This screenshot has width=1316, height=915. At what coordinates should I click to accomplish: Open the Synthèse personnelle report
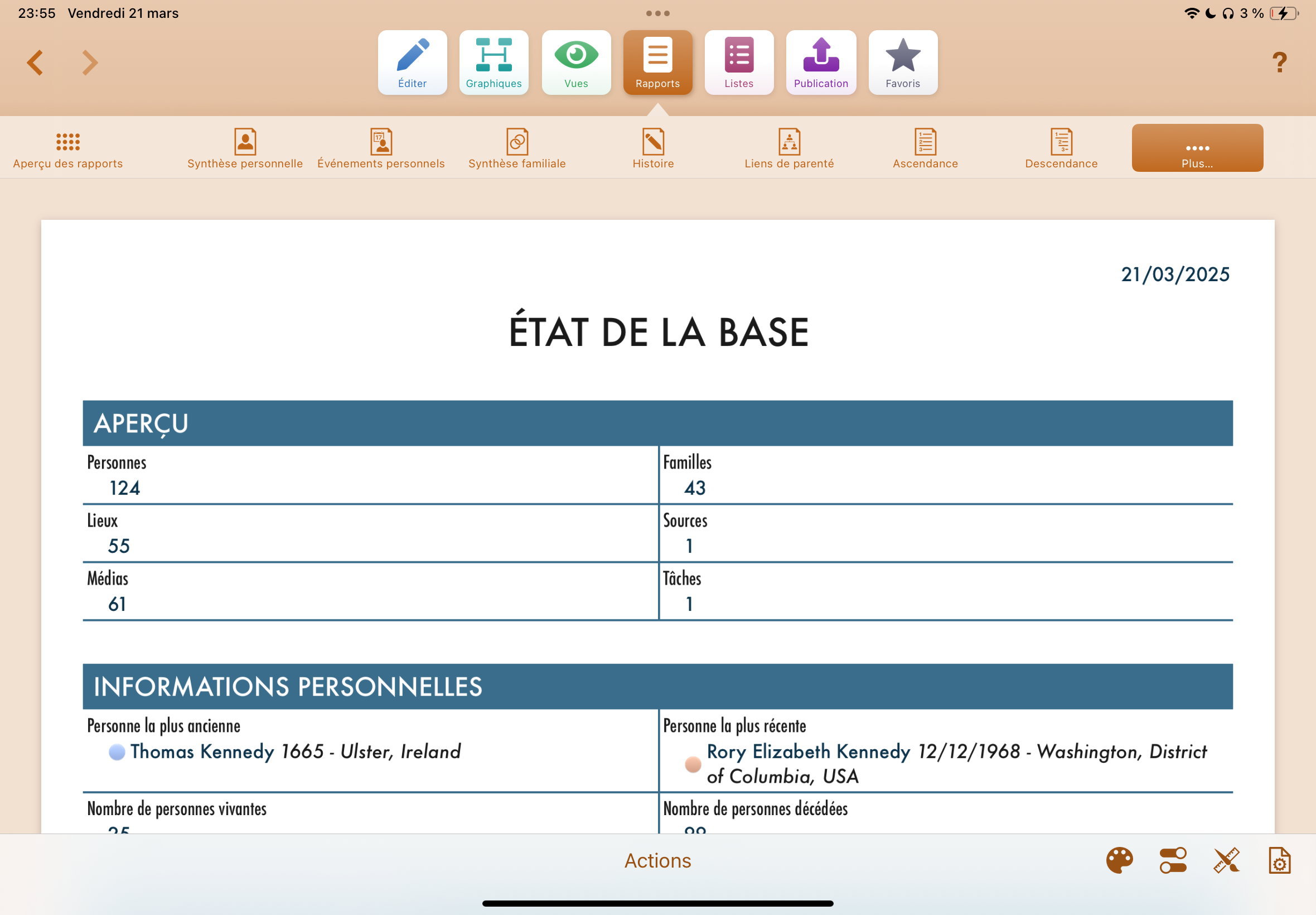point(245,149)
